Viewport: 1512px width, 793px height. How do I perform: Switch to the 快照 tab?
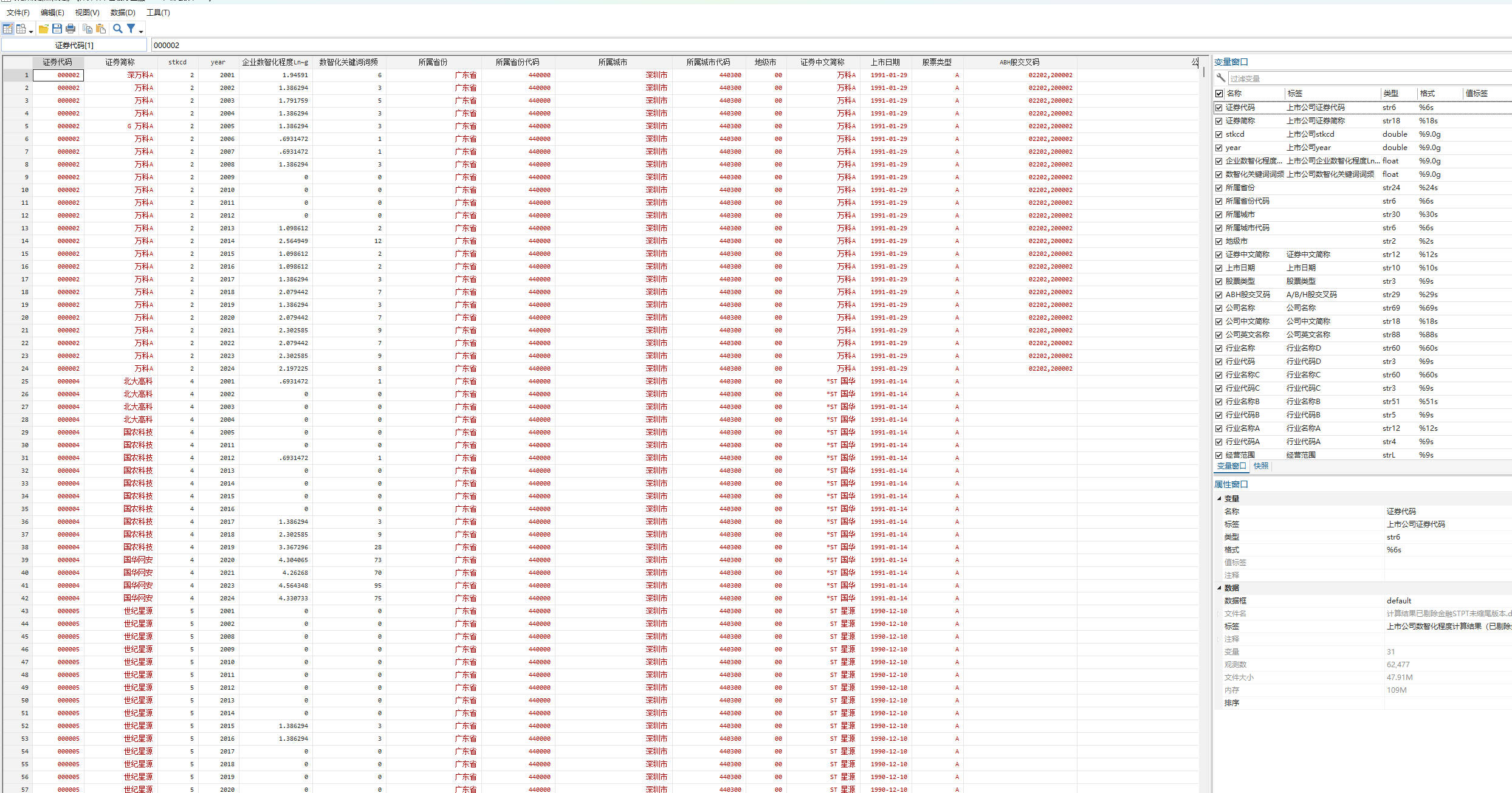tap(1261, 466)
